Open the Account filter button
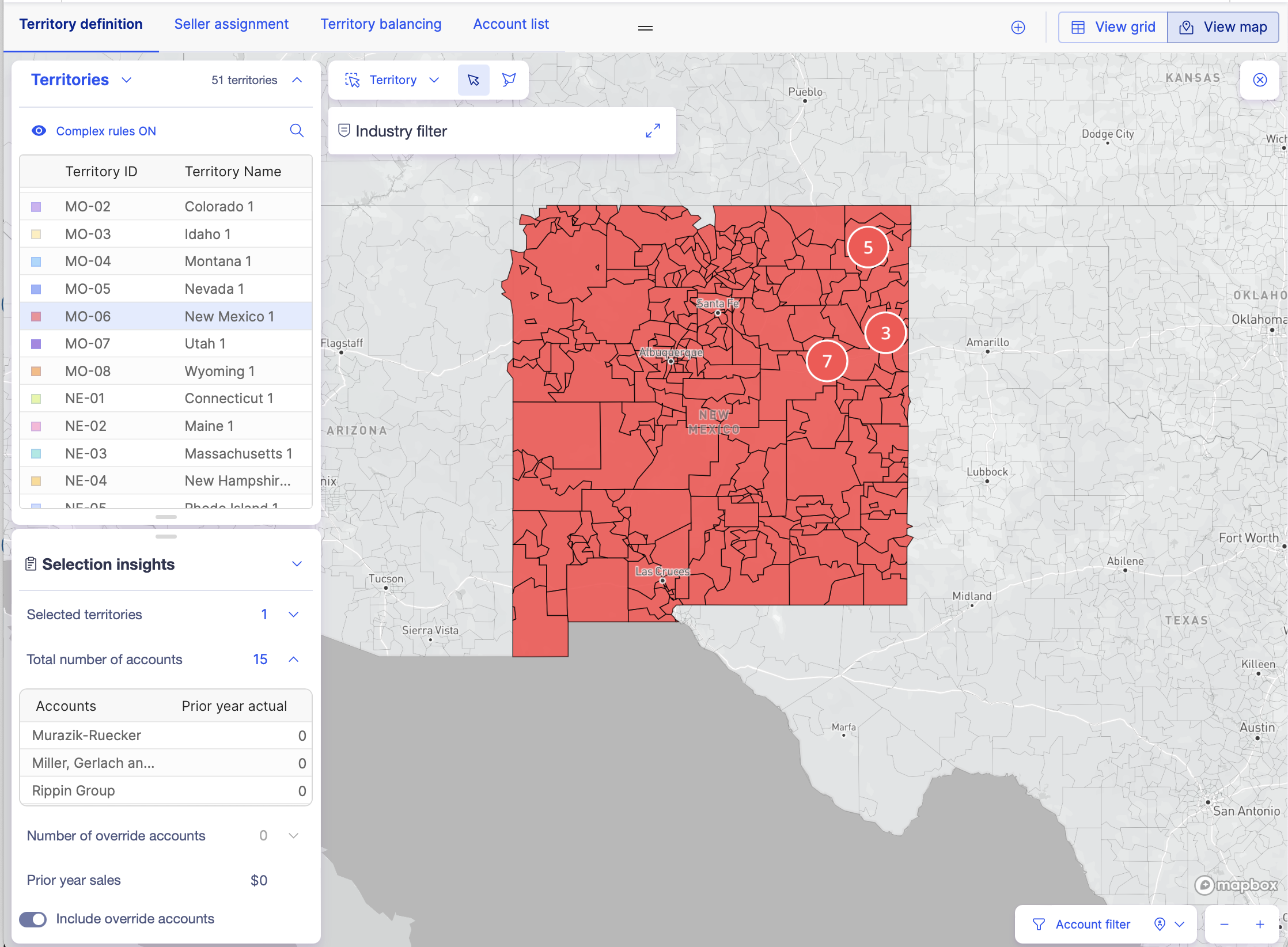This screenshot has width=1288, height=947. [x=1081, y=924]
